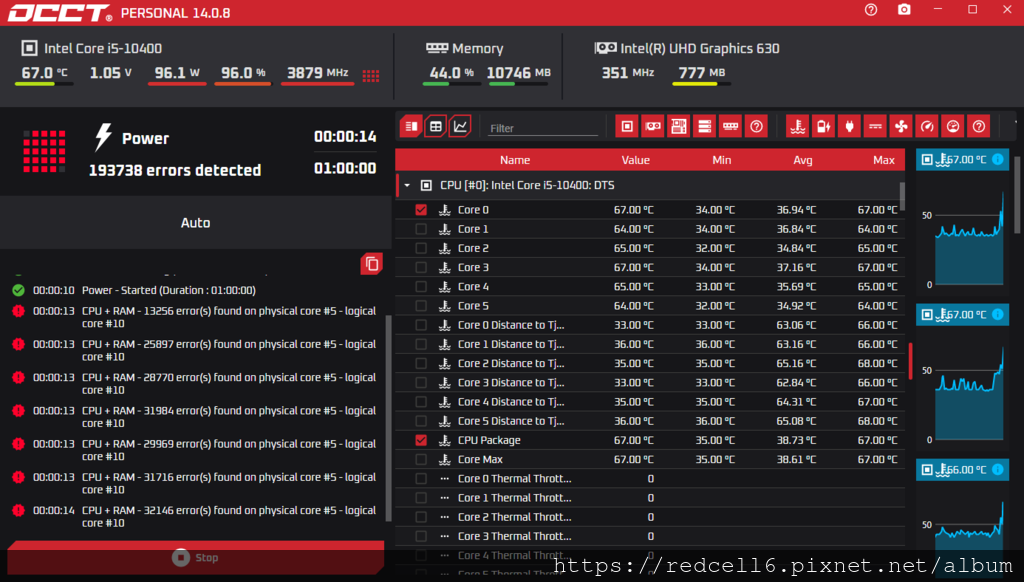Uncheck the Core 0 temperature checkbox
1024x582 pixels.
click(x=421, y=210)
